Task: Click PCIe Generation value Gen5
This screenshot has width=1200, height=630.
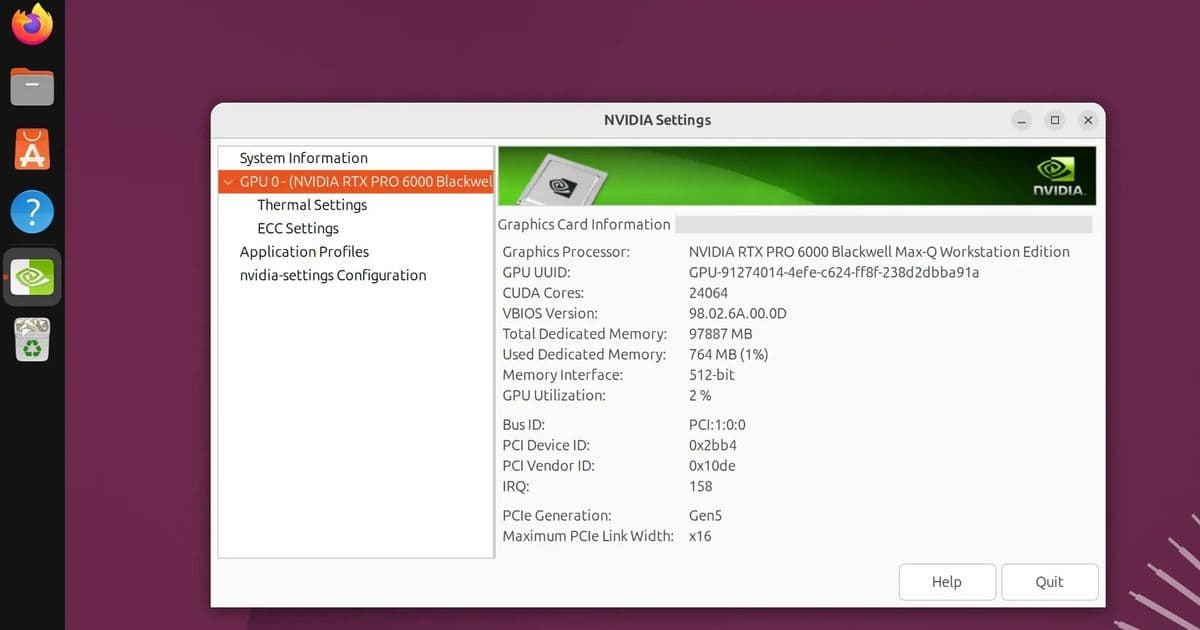Action: pos(705,516)
